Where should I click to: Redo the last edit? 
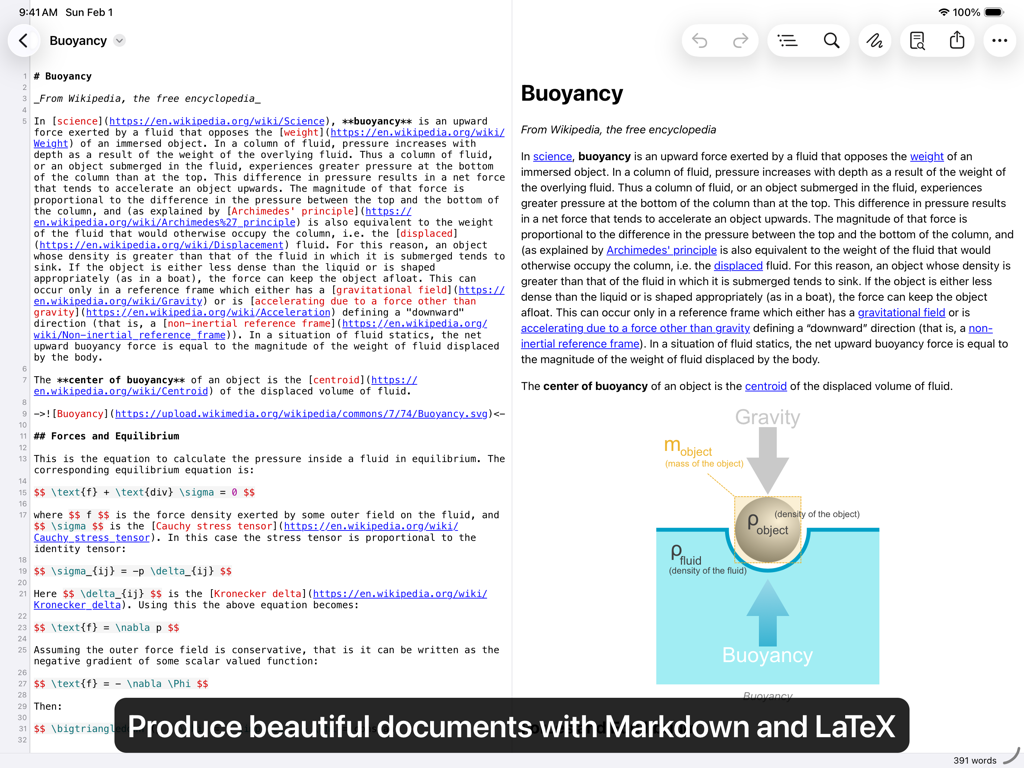pyautogui.click(x=740, y=40)
